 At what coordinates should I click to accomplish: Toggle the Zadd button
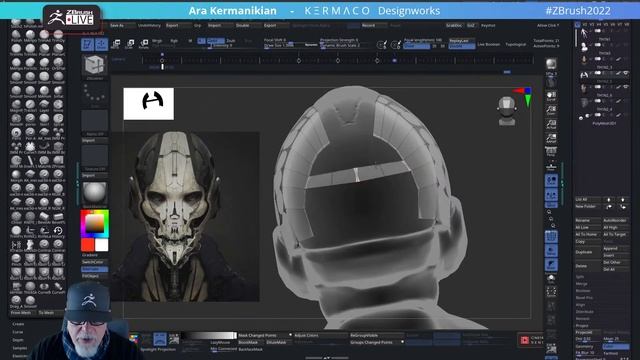(216, 41)
